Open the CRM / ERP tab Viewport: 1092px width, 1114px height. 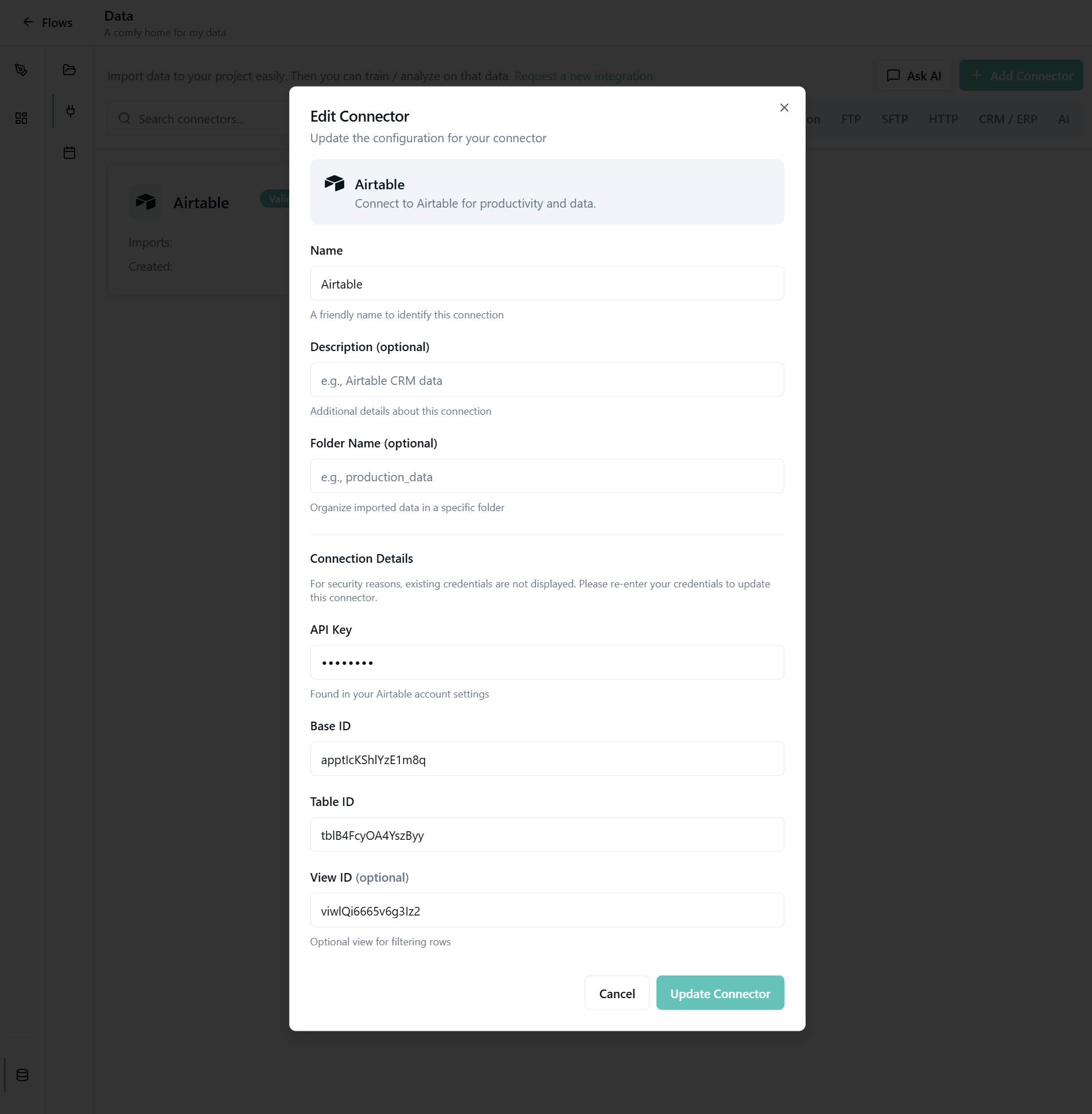[1007, 119]
